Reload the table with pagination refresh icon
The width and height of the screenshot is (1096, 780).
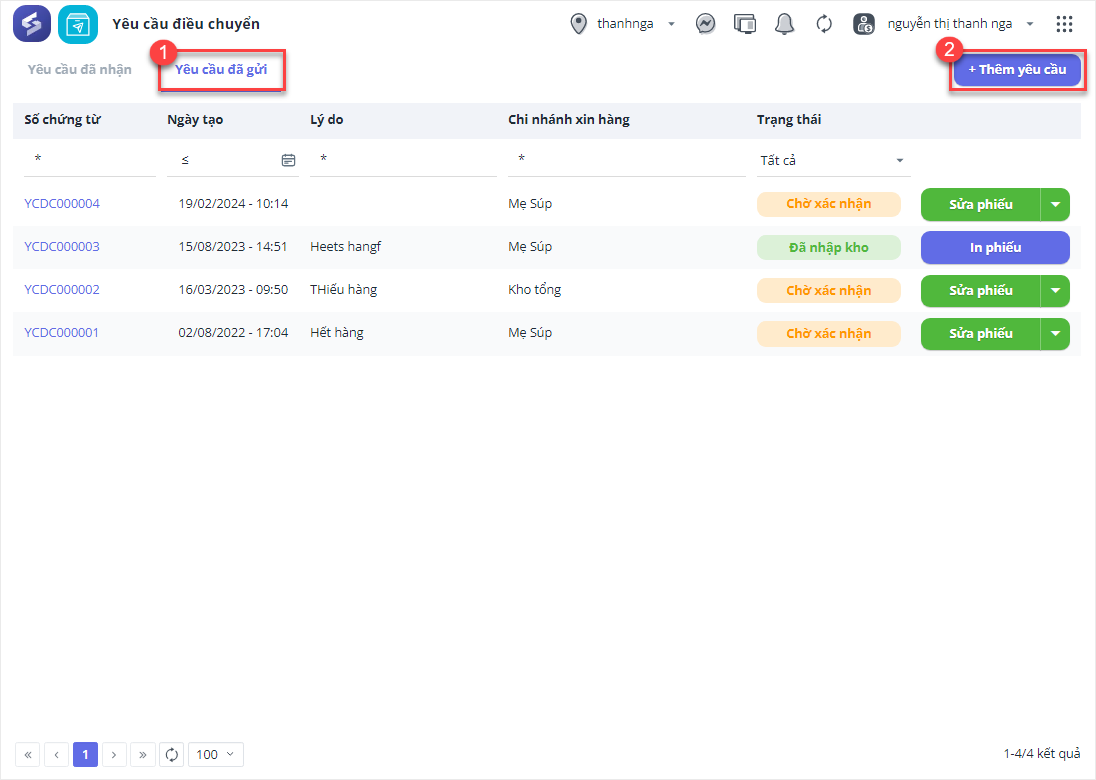tap(171, 754)
